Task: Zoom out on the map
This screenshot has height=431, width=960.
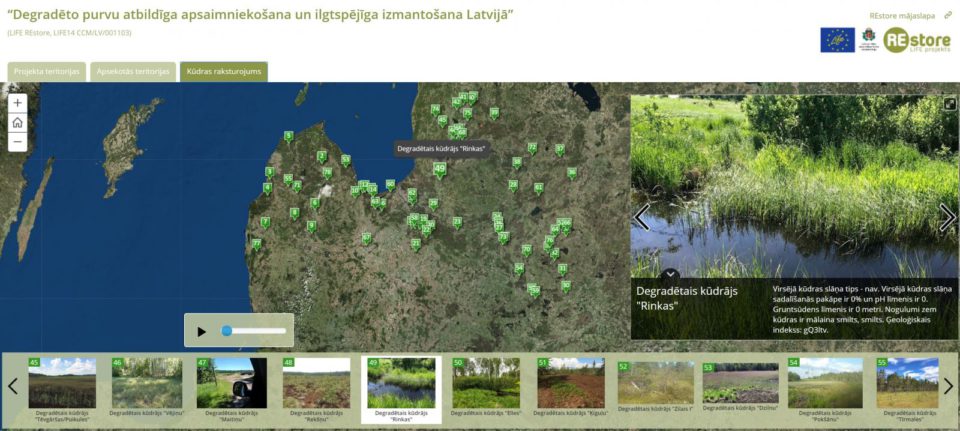Action: (17, 142)
